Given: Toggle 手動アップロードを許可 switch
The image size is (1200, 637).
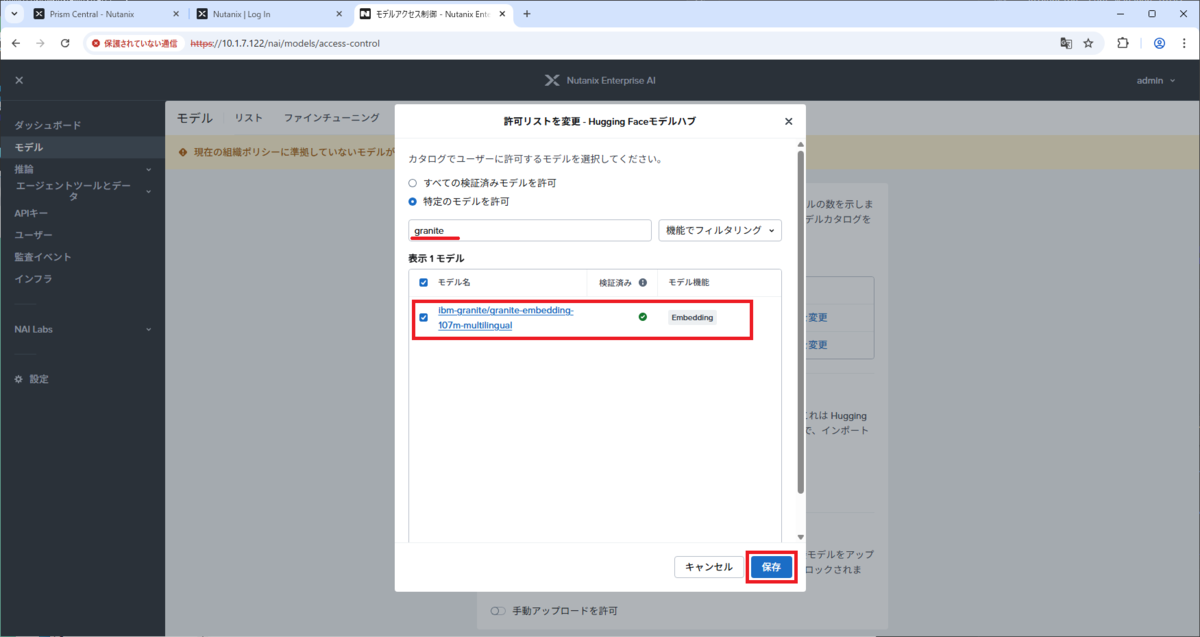Looking at the screenshot, I should [x=497, y=610].
